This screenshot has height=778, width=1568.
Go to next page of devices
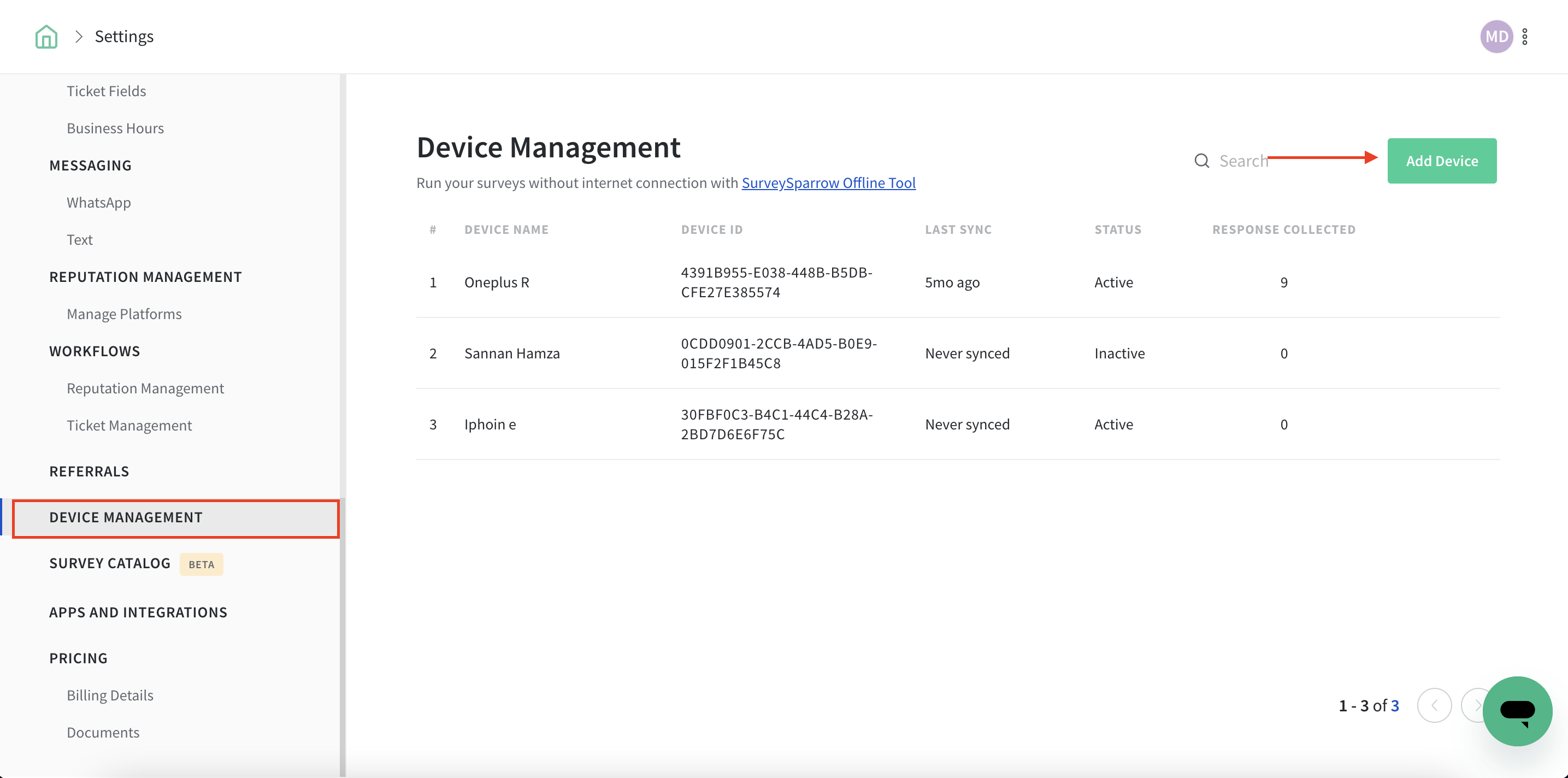click(x=1474, y=705)
